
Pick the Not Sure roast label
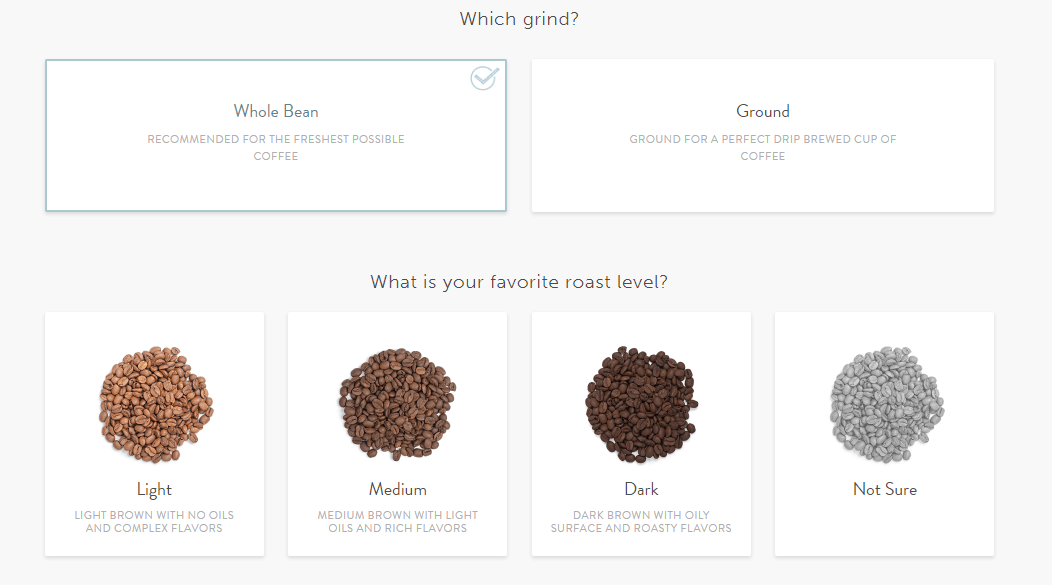point(885,490)
